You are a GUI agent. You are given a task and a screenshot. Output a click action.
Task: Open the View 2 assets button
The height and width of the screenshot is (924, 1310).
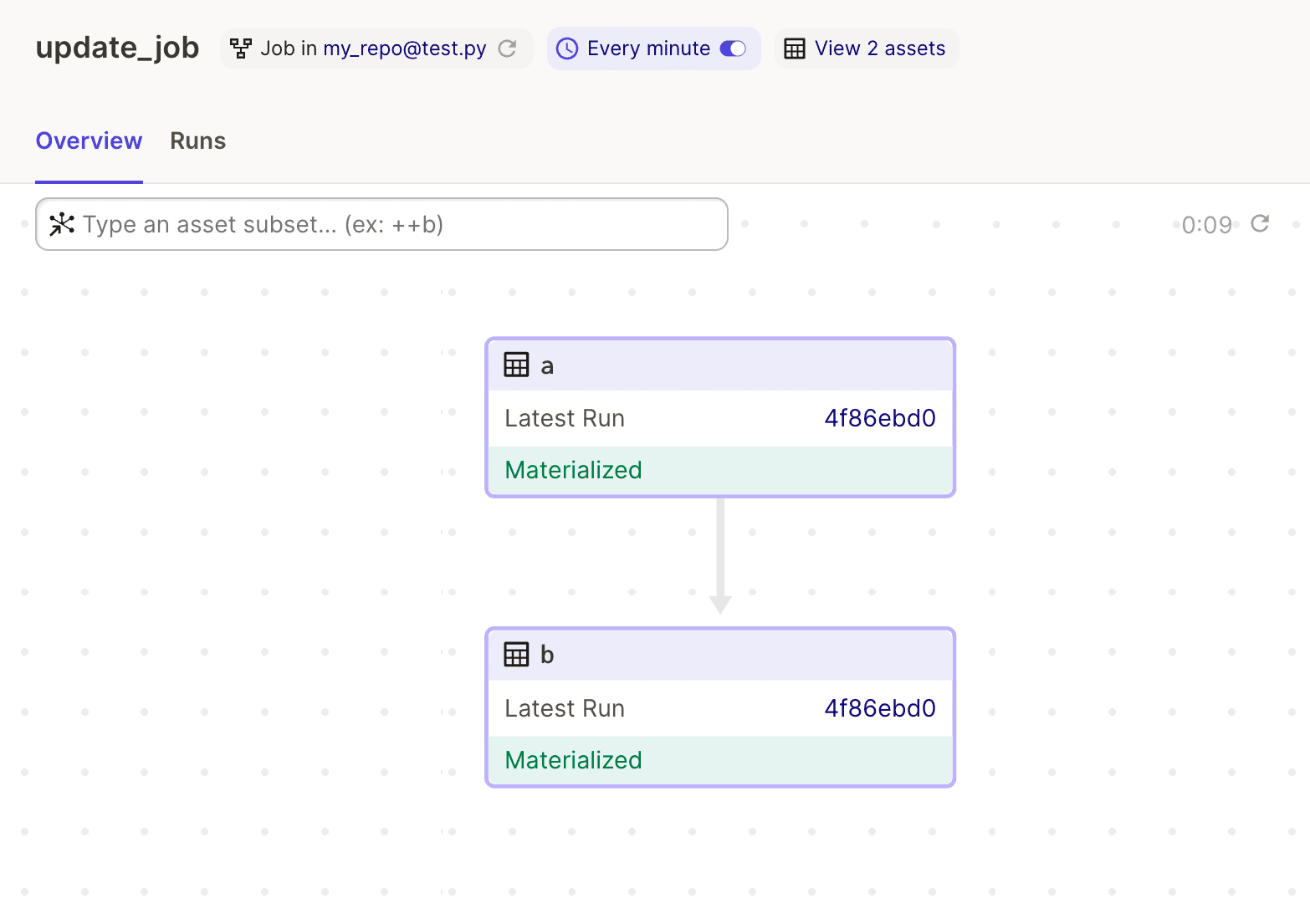pos(866,48)
